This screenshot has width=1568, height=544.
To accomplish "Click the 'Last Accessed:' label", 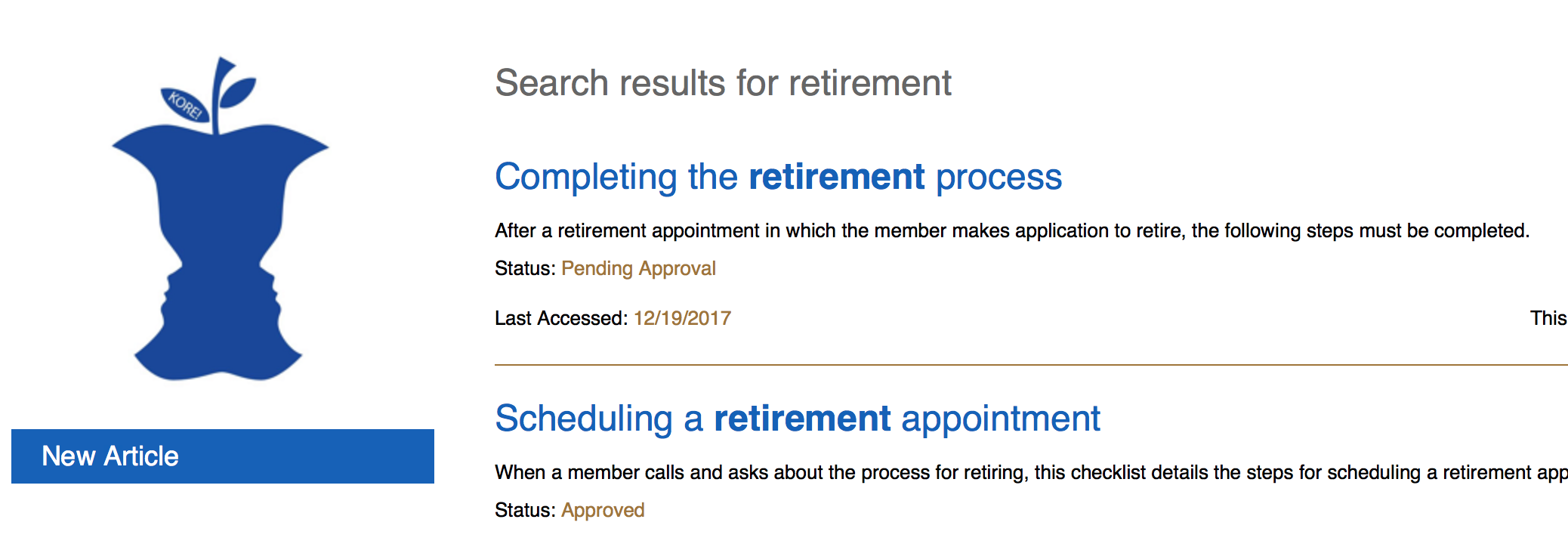I will pyautogui.click(x=561, y=318).
